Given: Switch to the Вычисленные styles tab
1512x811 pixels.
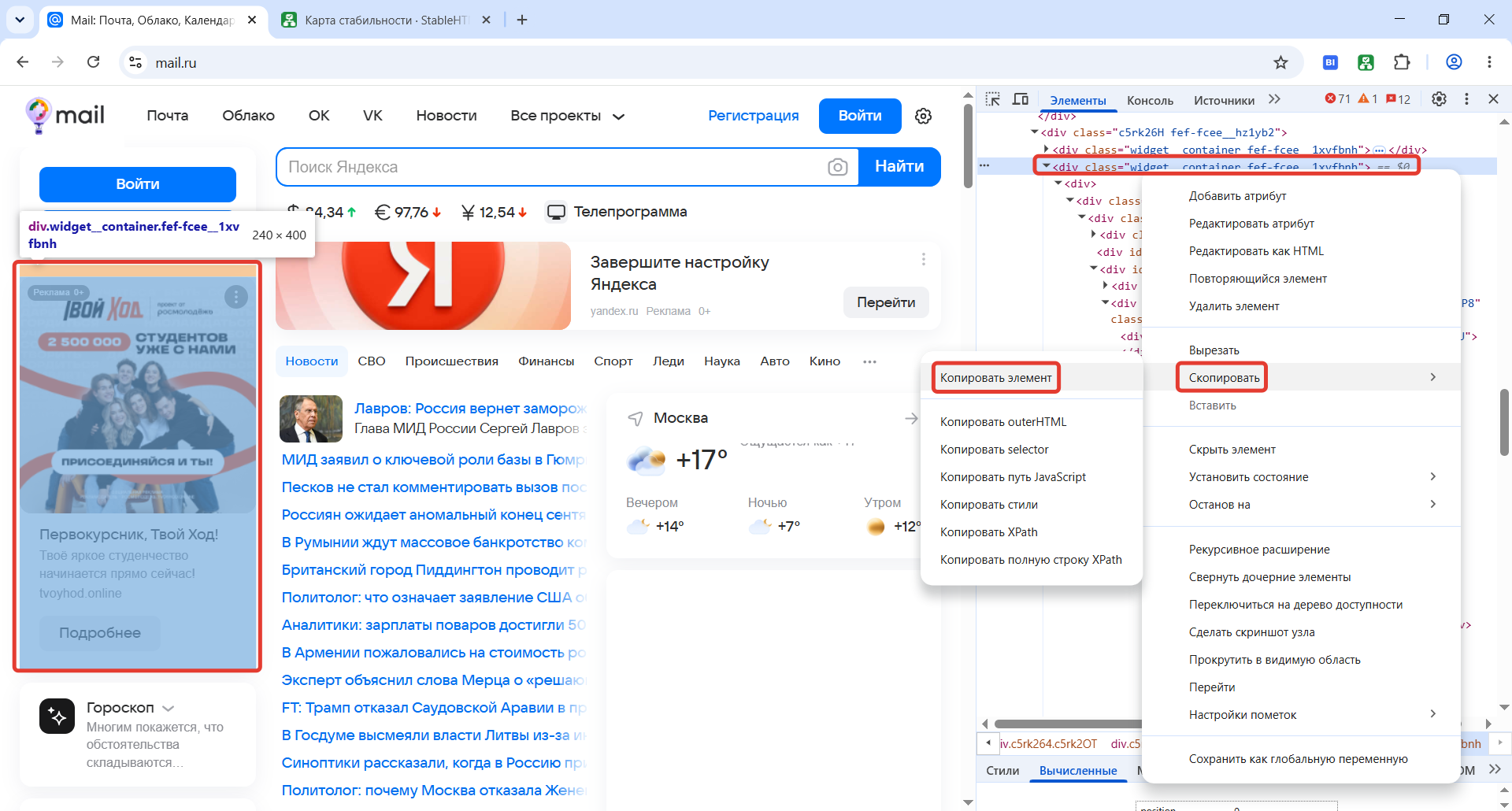Looking at the screenshot, I should [1078, 771].
